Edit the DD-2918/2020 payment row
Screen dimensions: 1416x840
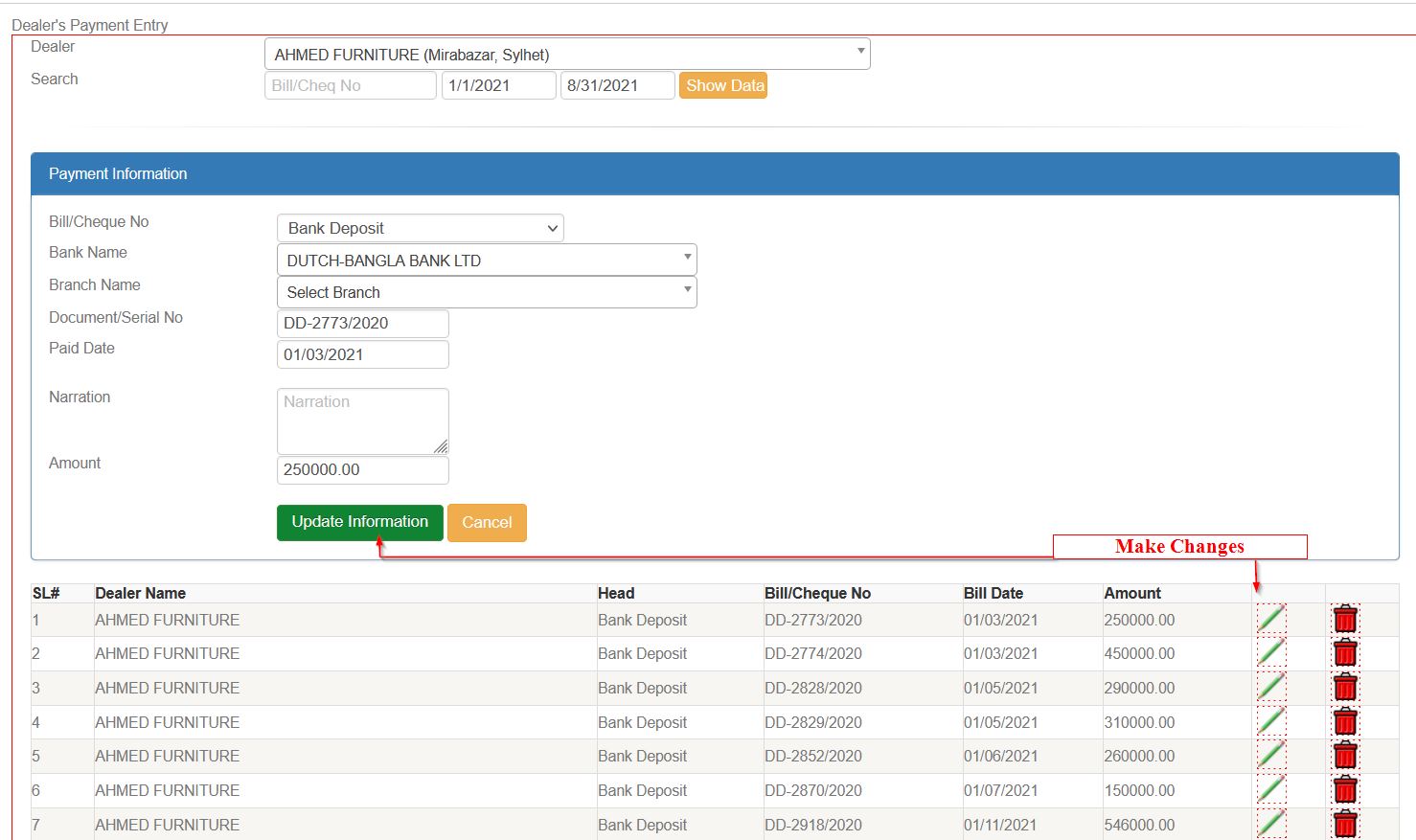pyautogui.click(x=1271, y=824)
